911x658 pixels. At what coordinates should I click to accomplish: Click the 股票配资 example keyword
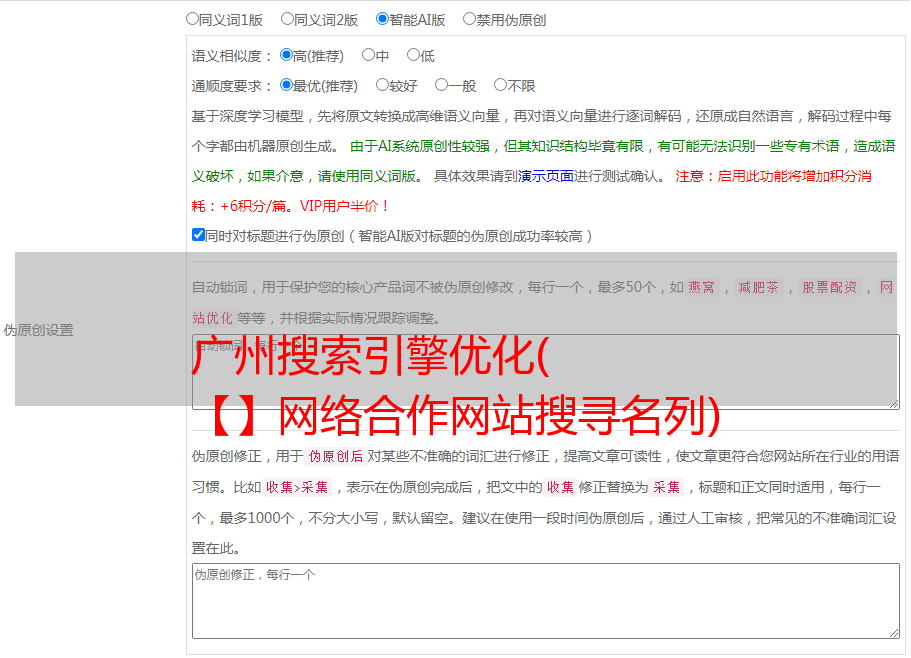coord(830,287)
